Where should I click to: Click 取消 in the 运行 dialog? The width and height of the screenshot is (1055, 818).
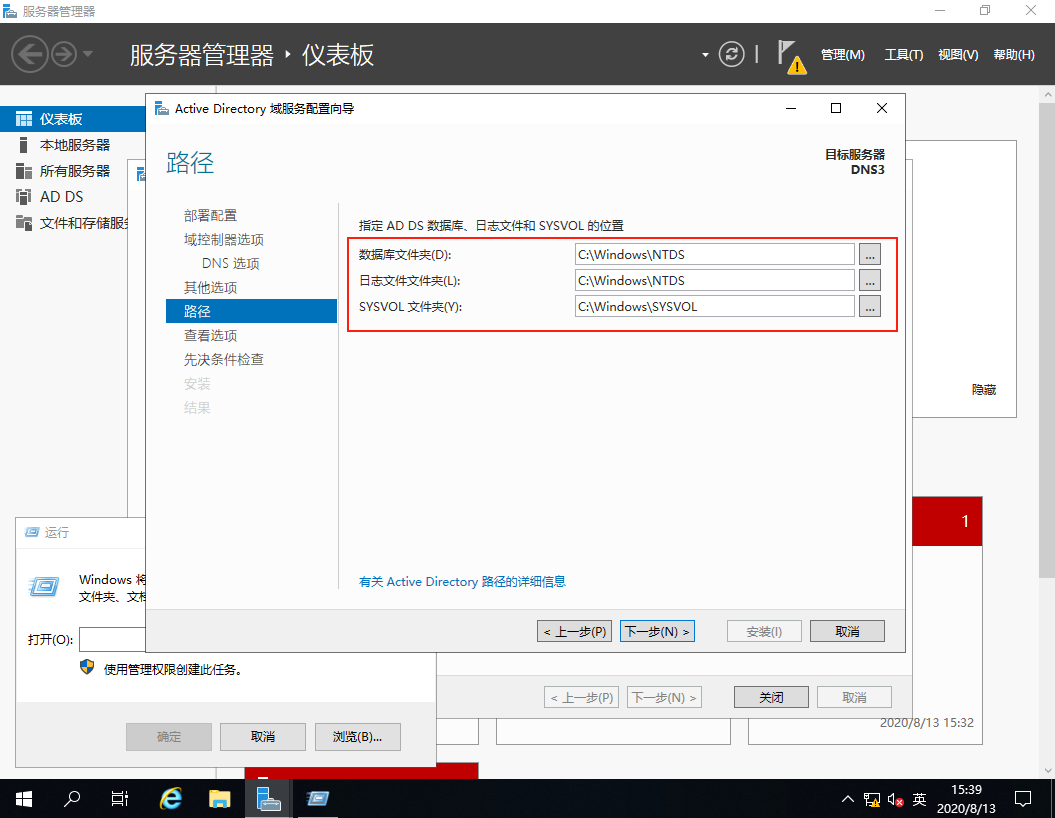(263, 737)
